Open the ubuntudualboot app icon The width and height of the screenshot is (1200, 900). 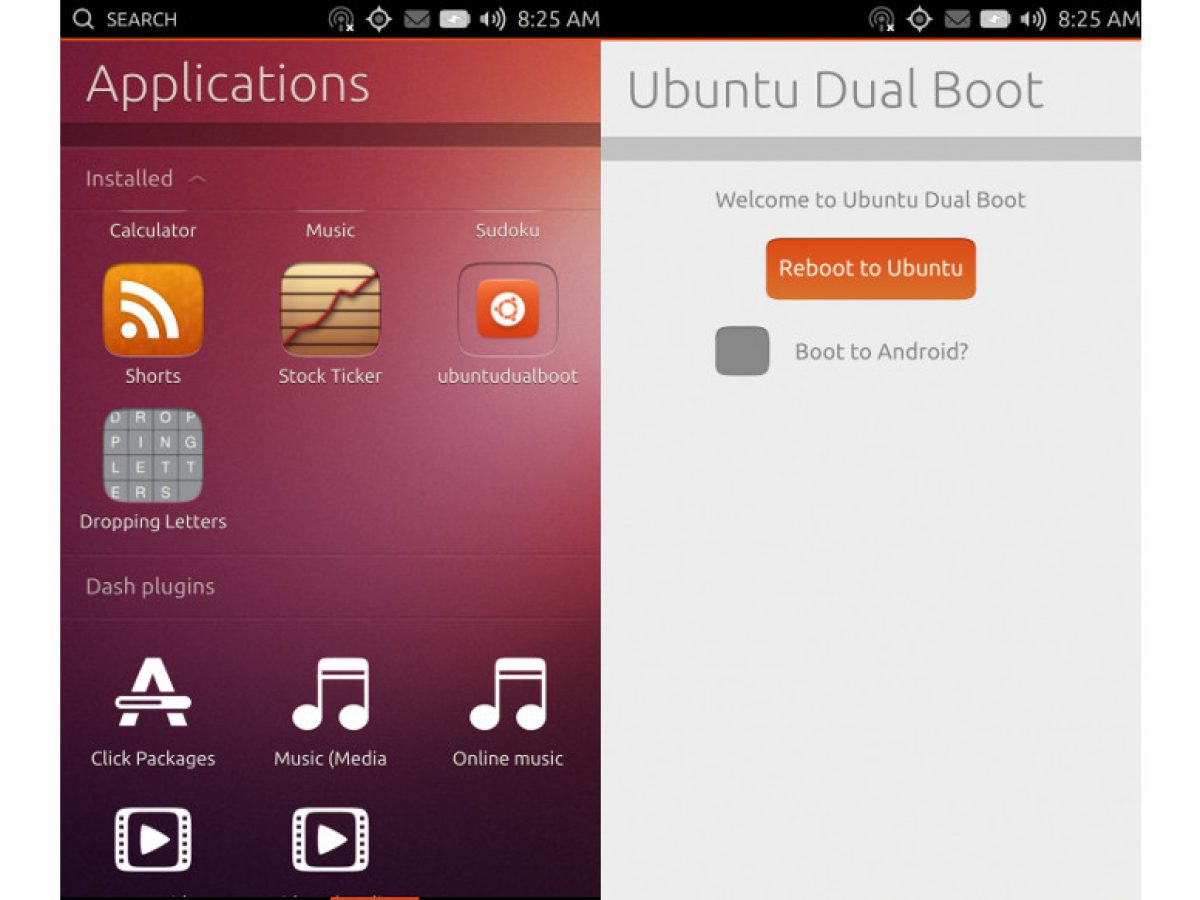[x=508, y=310]
